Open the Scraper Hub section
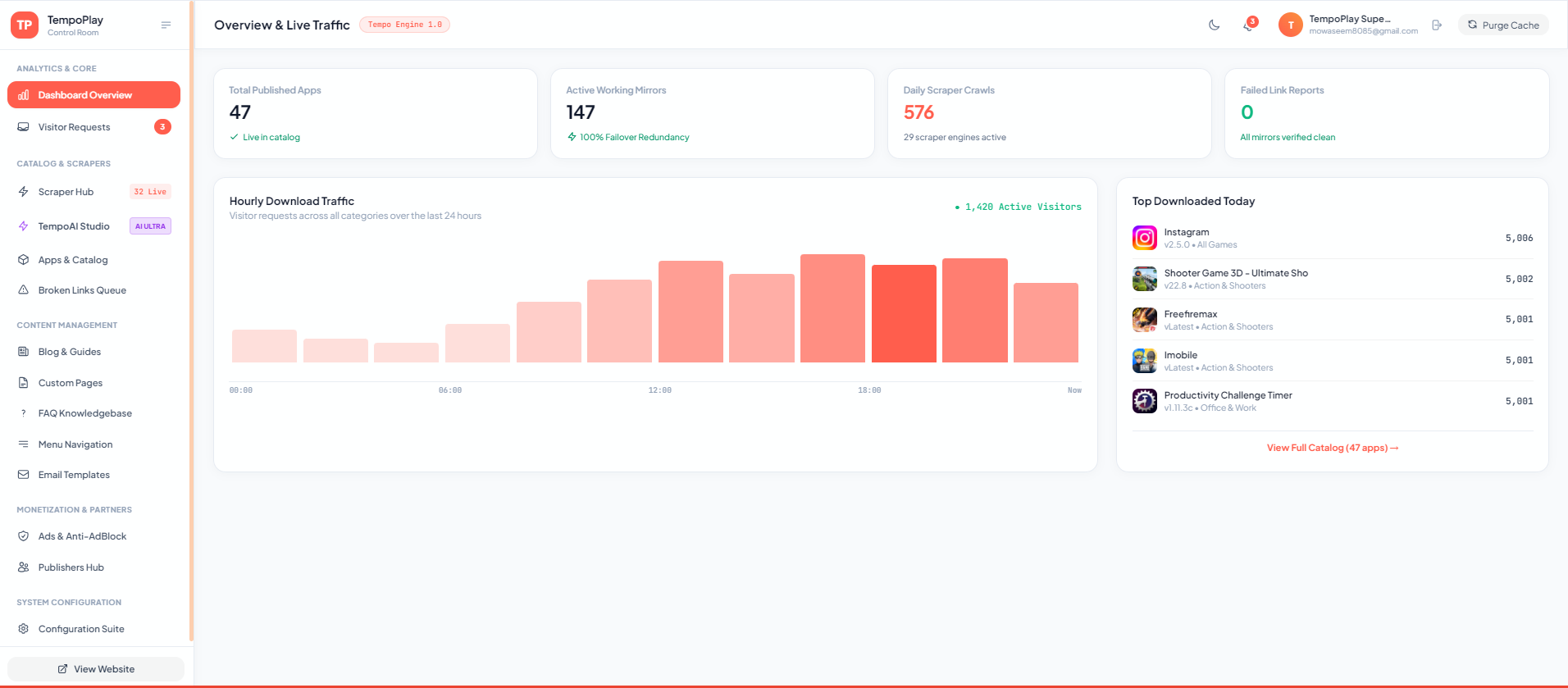Viewport: 1568px width, 688px height. [93, 192]
